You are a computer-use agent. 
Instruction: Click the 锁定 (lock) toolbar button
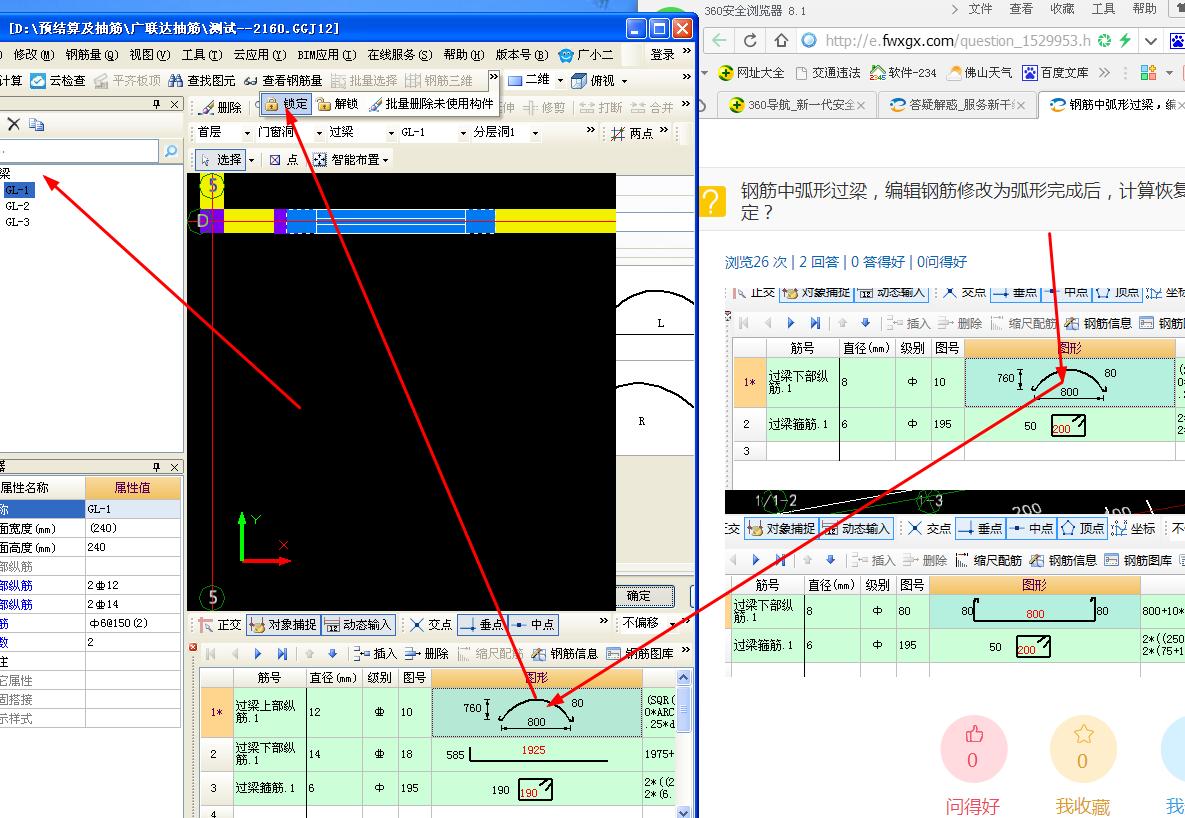tap(286, 104)
